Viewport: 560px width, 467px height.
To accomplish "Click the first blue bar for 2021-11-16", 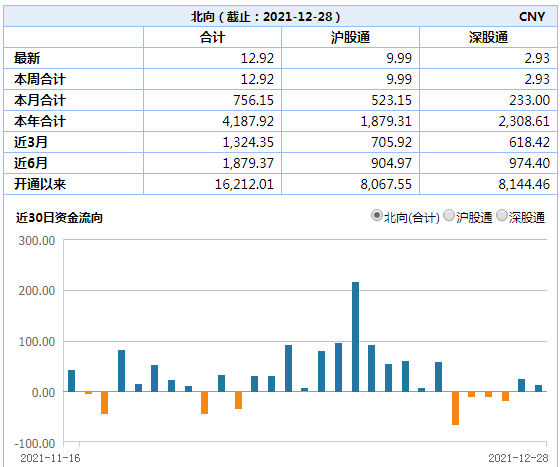I will click(x=71, y=381).
